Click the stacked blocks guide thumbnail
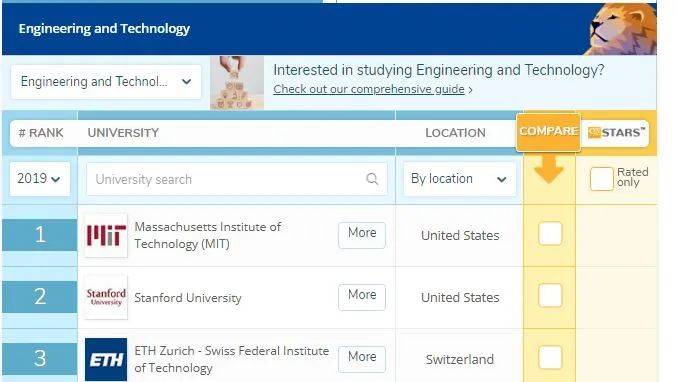This screenshot has width=678, height=382. [237, 82]
